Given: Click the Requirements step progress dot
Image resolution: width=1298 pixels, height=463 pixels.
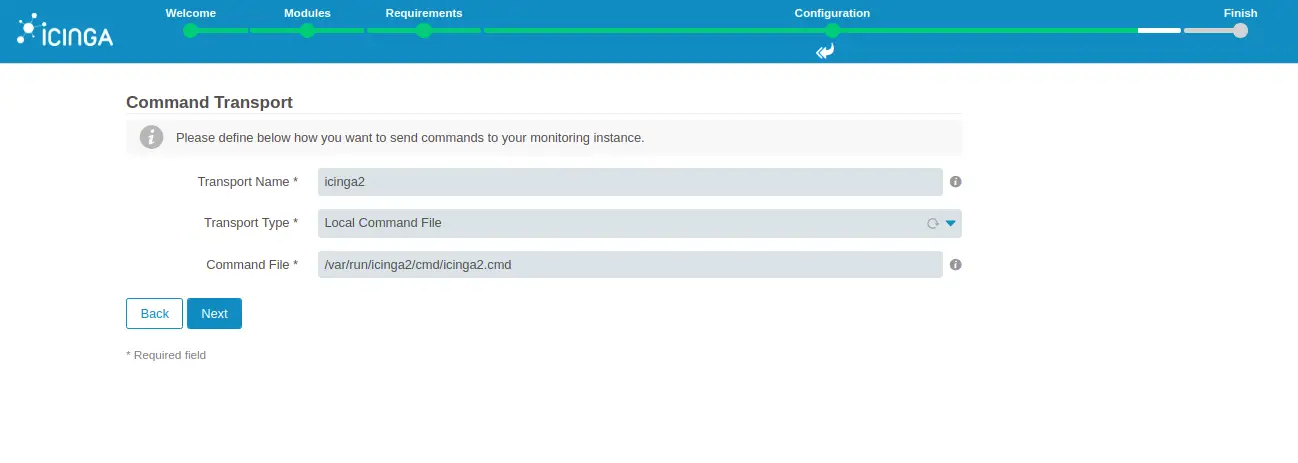Looking at the screenshot, I should pyautogui.click(x=424, y=30).
